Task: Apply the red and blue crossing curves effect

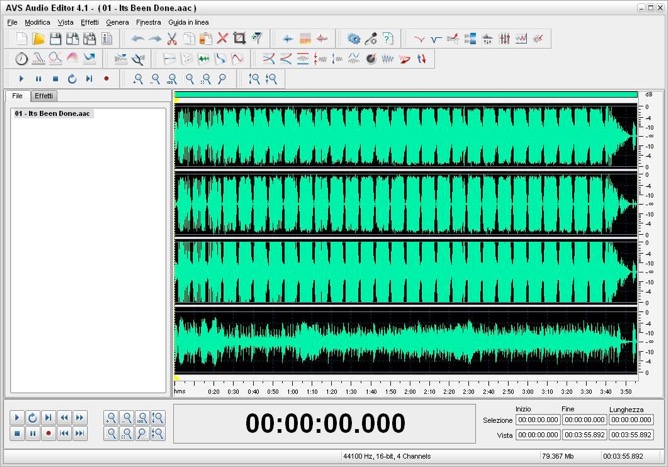Action: point(269,59)
